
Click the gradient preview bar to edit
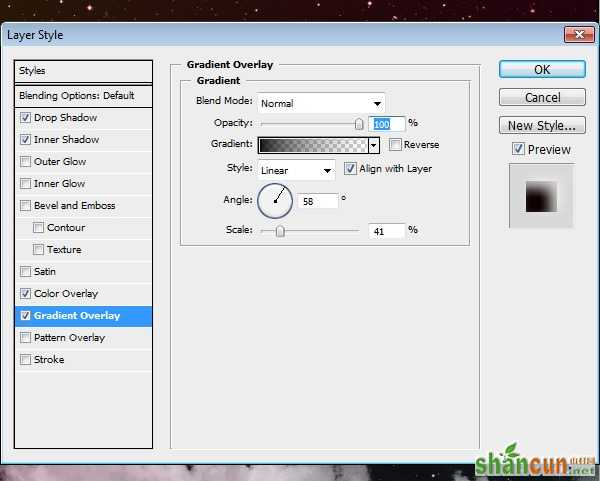(x=313, y=145)
